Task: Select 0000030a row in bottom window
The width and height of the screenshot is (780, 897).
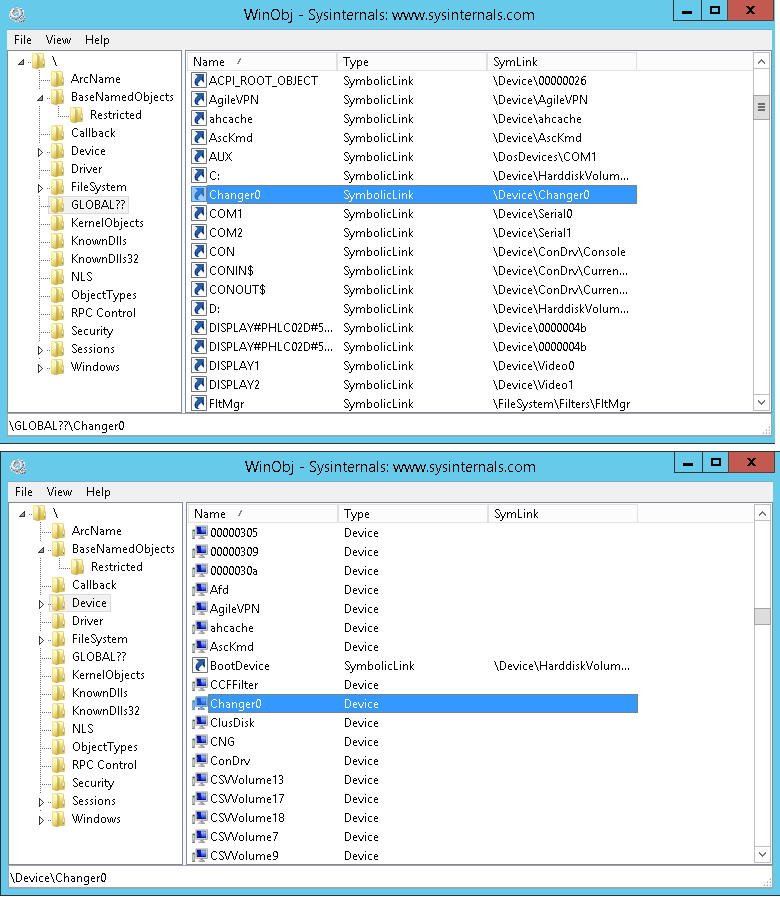Action: [414, 570]
